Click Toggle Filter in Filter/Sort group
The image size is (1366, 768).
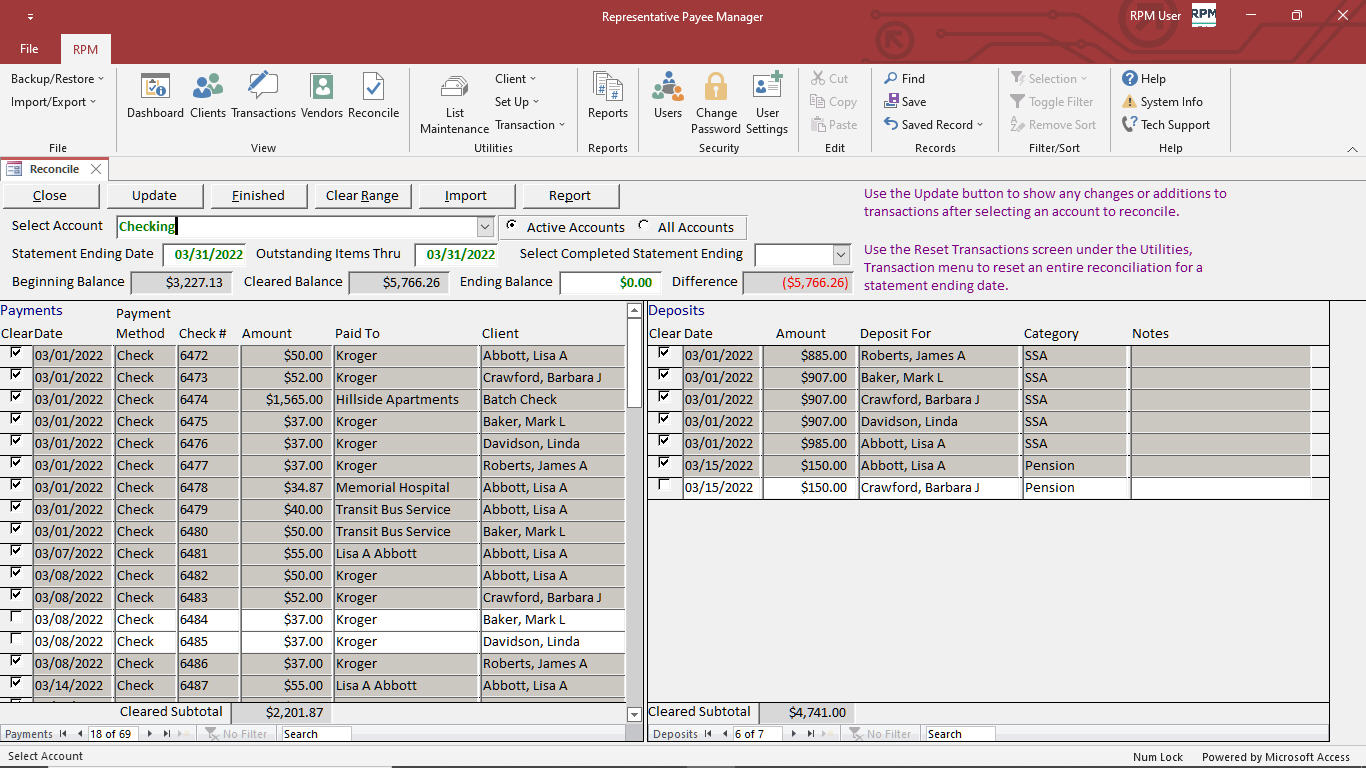(x=1051, y=102)
